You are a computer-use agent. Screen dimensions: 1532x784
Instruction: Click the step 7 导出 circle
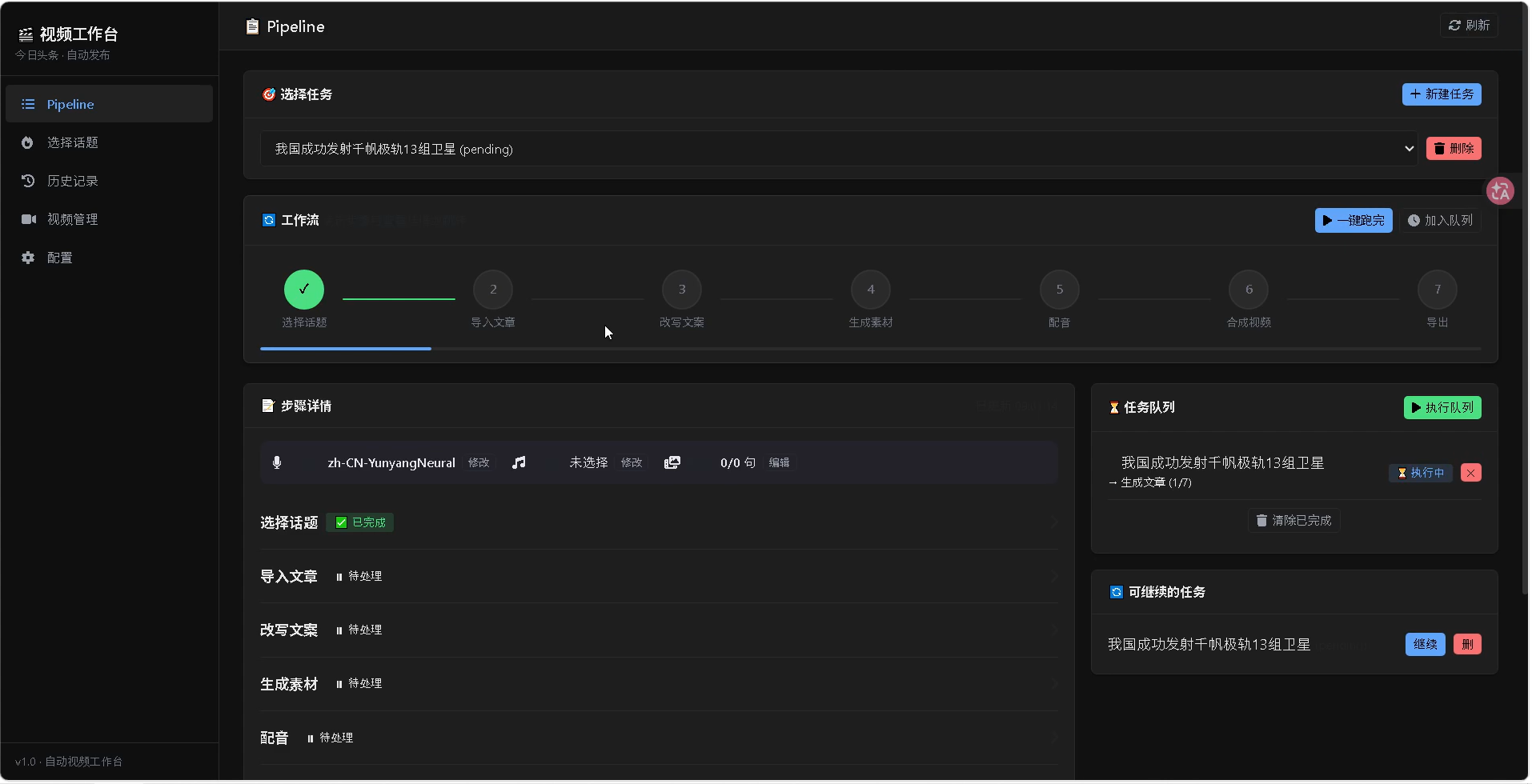[x=1438, y=290]
